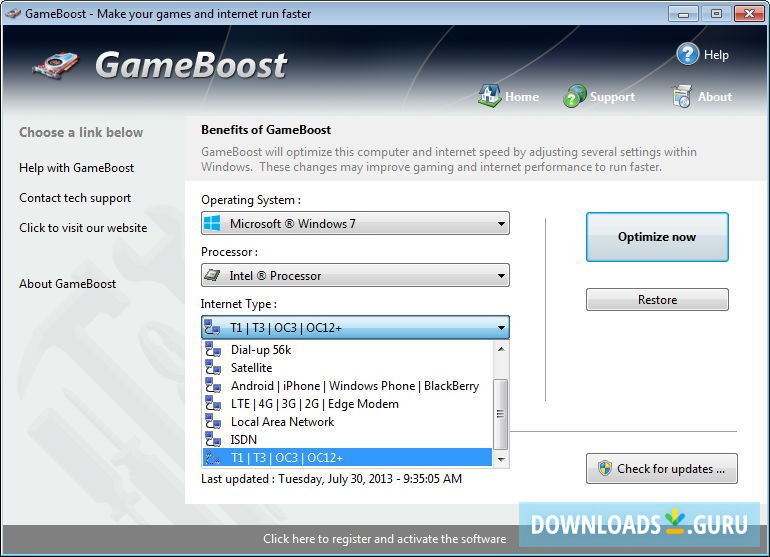Click register and activate the software bar
This screenshot has height=557, width=770.
[x=385, y=539]
